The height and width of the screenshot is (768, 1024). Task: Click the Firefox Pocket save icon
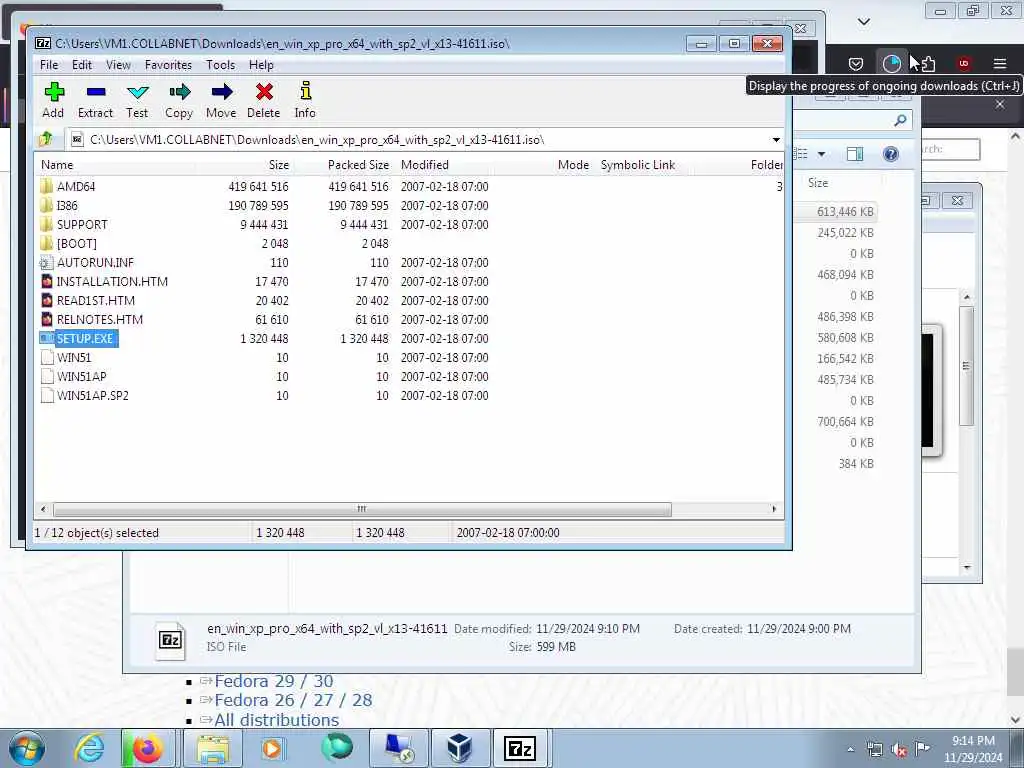tap(856, 63)
